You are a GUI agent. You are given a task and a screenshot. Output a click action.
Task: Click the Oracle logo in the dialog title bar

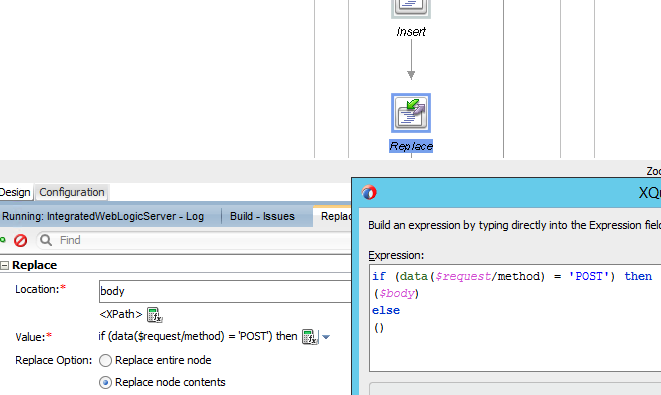[369, 193]
